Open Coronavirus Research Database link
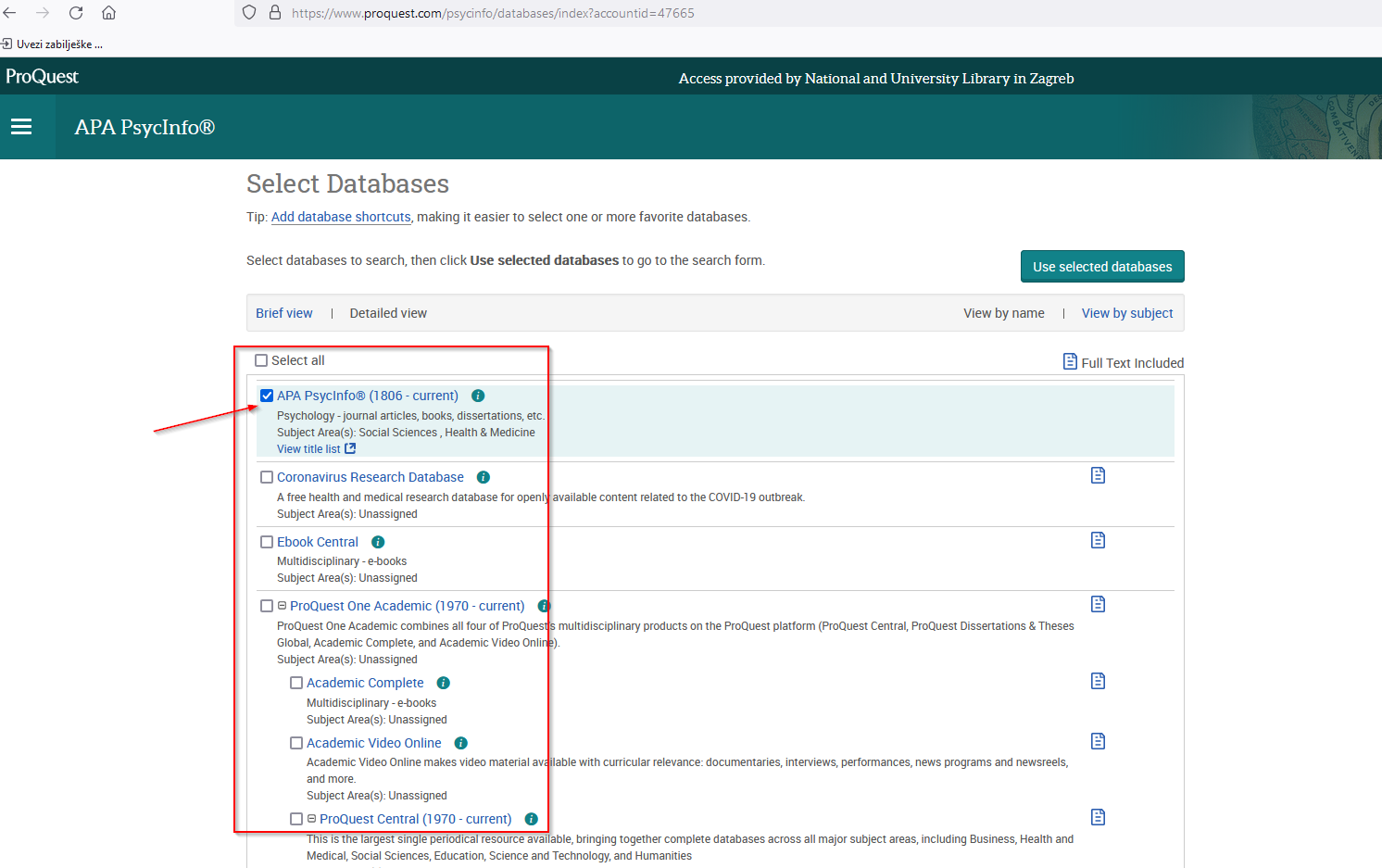 click(371, 477)
